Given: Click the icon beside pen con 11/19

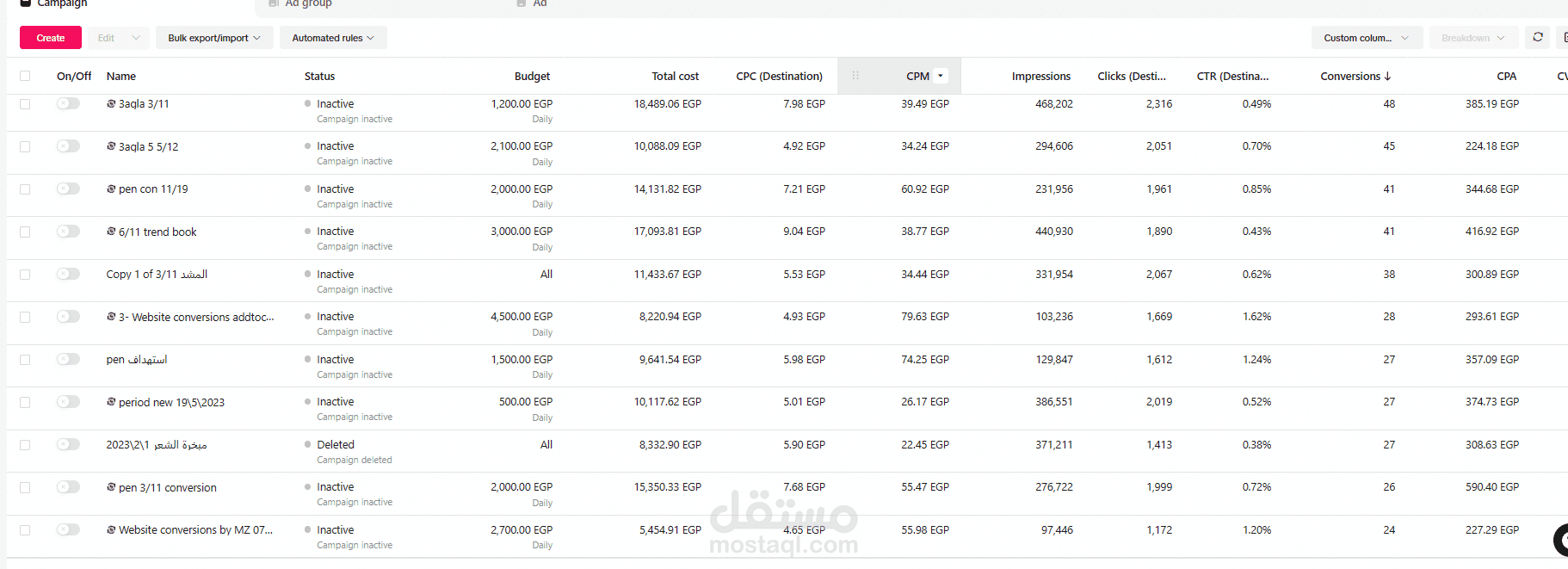Looking at the screenshot, I should click(111, 189).
